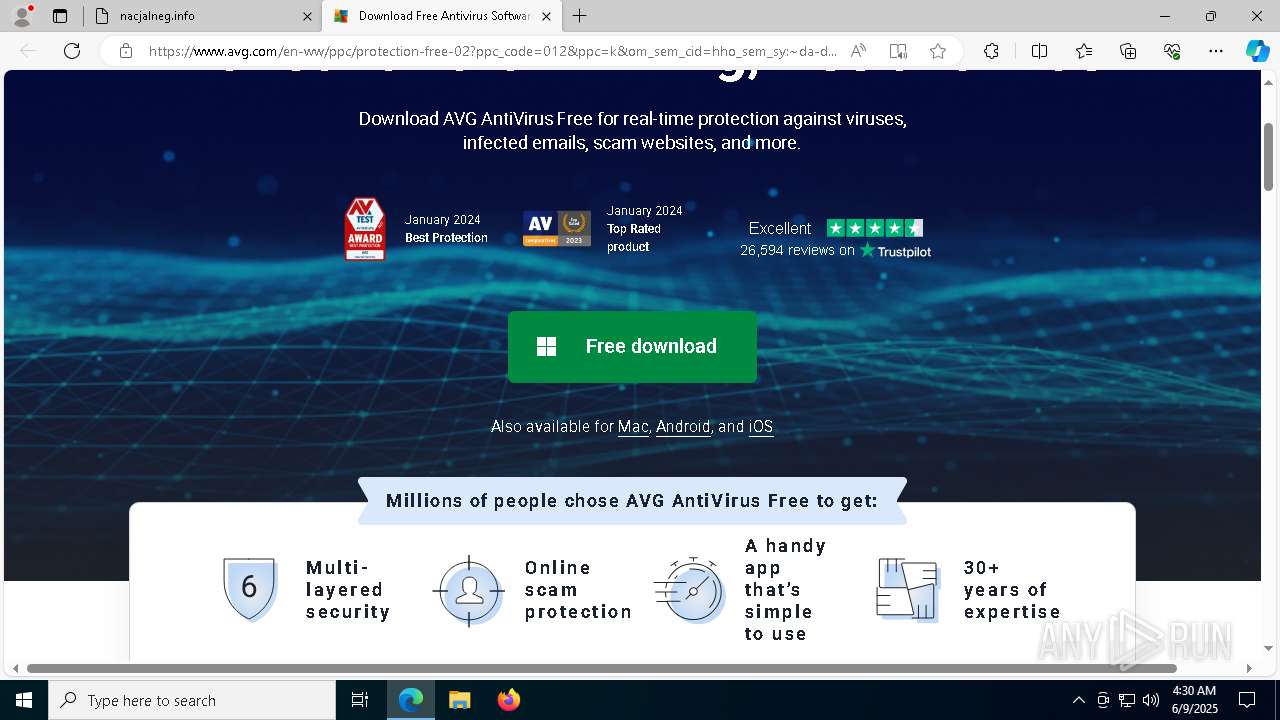Open the Mac download link
This screenshot has width=1280, height=720.
point(633,427)
